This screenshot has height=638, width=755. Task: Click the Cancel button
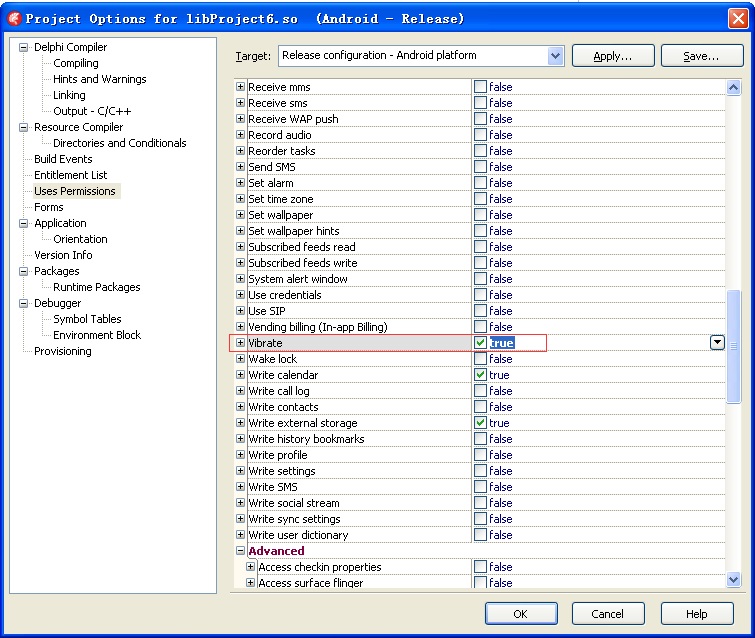608,614
